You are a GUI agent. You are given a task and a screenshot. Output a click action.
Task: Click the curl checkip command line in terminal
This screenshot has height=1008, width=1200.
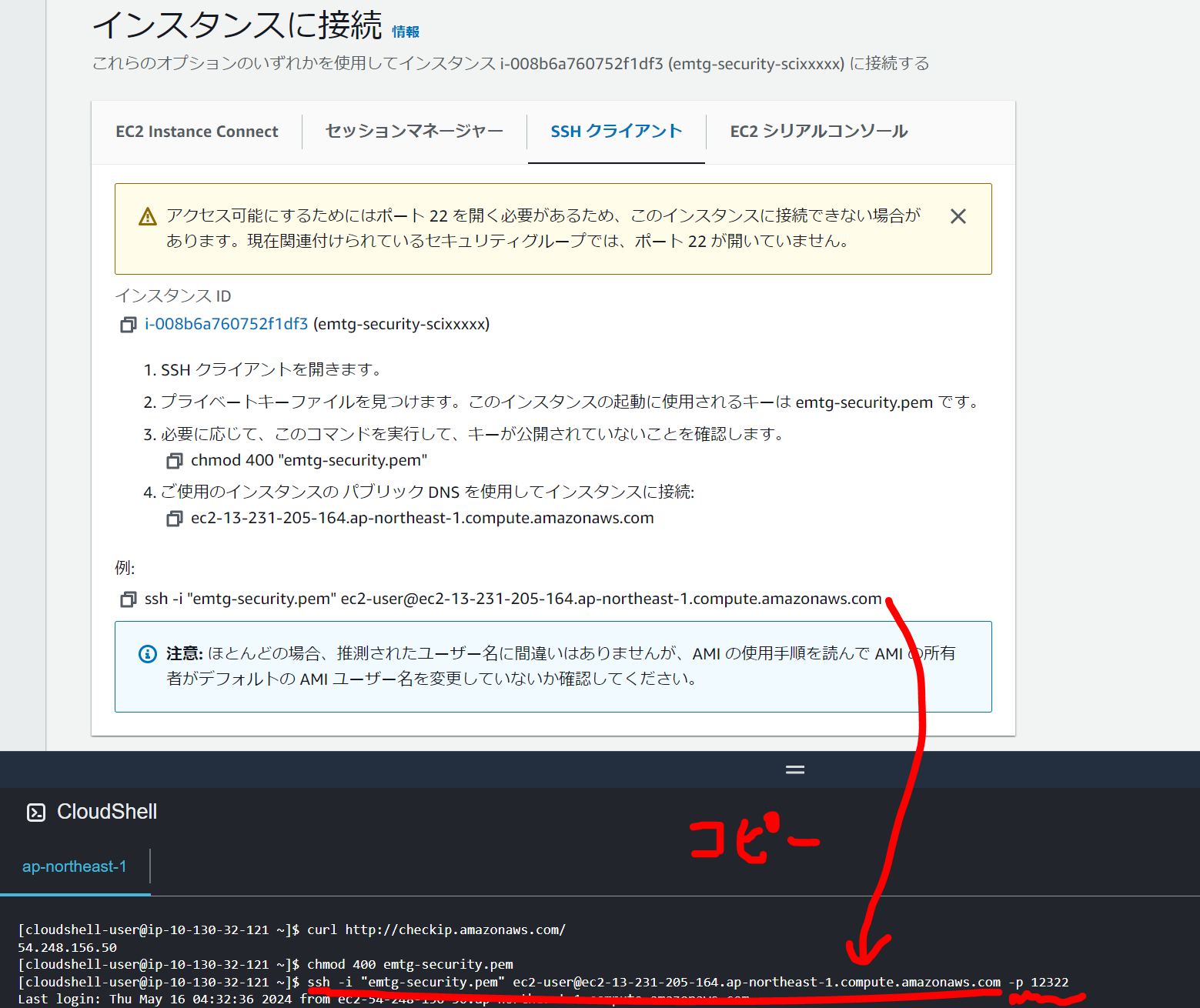(292, 930)
